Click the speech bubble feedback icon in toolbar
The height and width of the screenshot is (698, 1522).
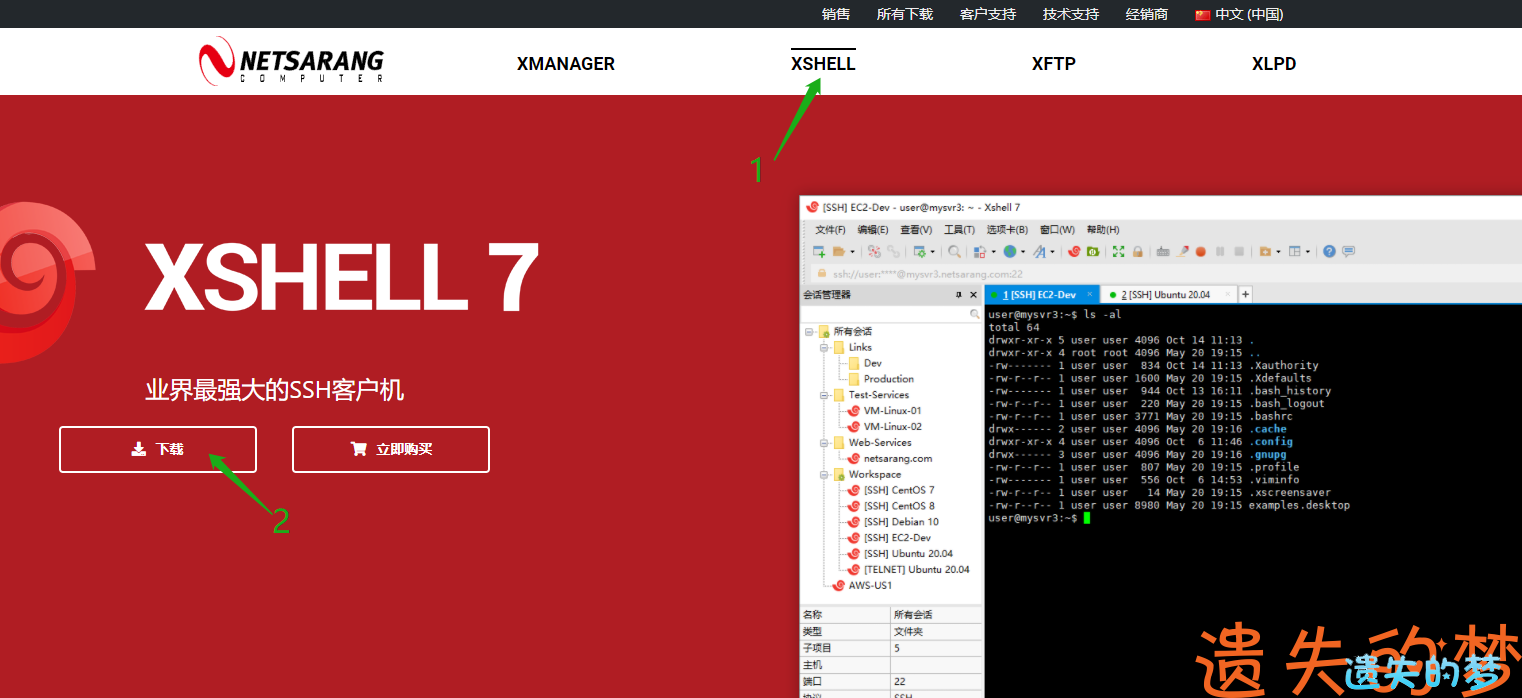pos(1348,251)
